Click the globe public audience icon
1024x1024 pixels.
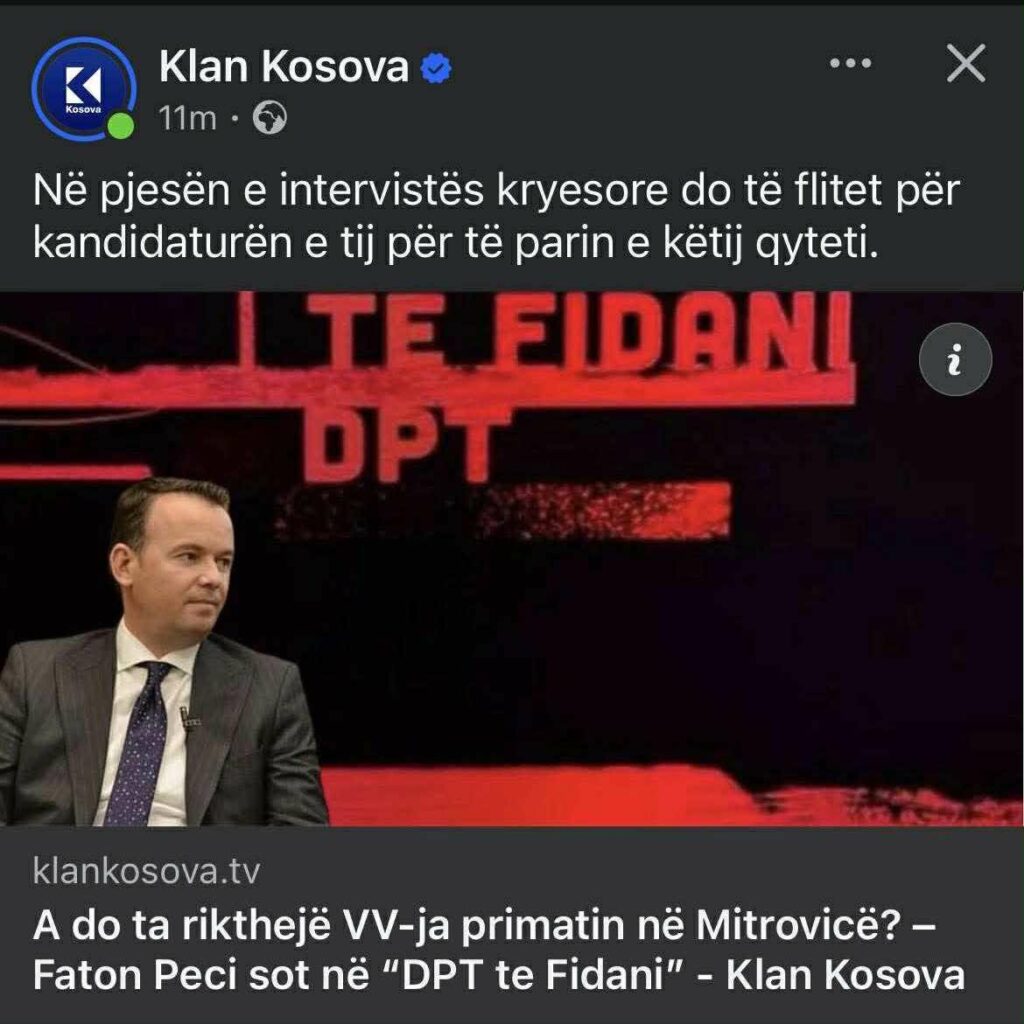[x=270, y=118]
